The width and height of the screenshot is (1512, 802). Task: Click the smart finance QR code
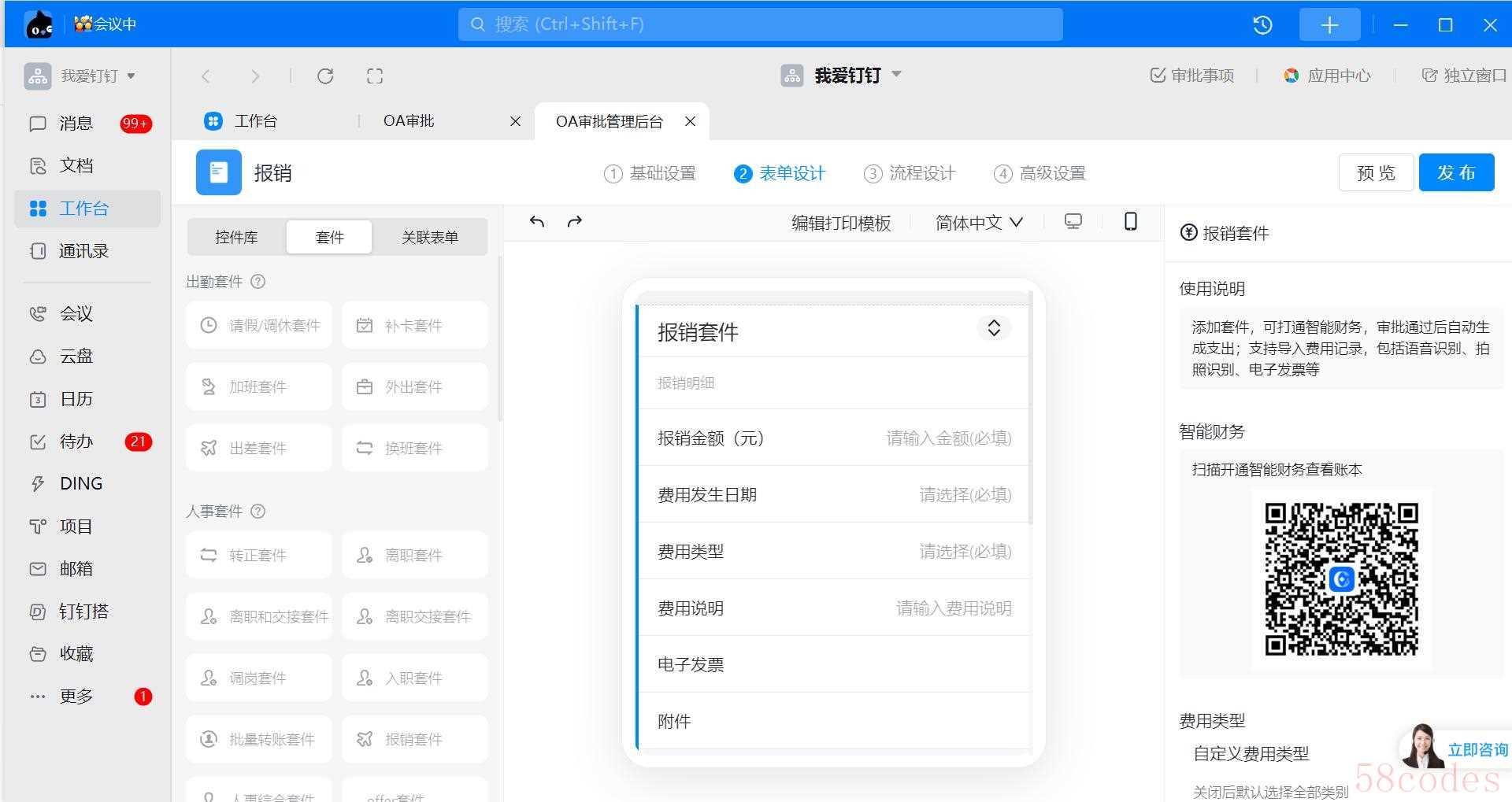pyautogui.click(x=1341, y=580)
